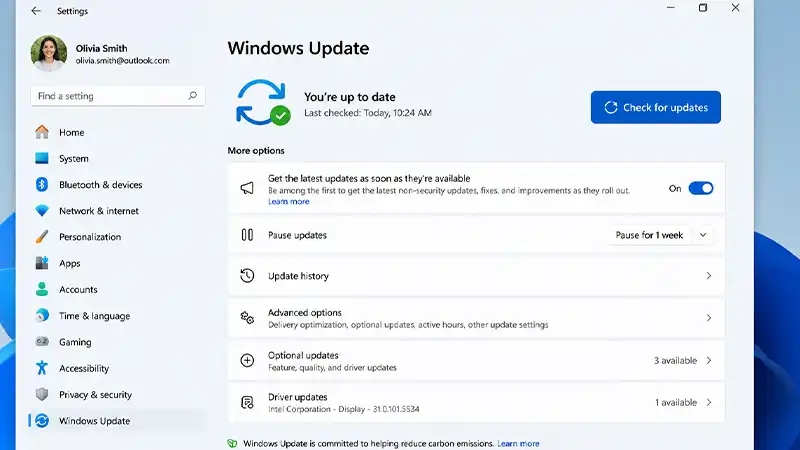This screenshot has width=800, height=450.
Task: Click the Accounts person icon
Action: pos(42,289)
